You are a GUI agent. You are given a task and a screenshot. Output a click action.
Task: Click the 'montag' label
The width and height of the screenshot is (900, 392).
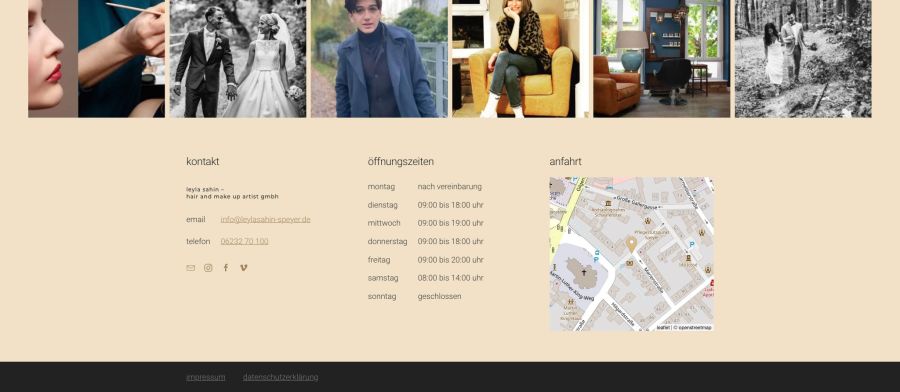point(381,187)
